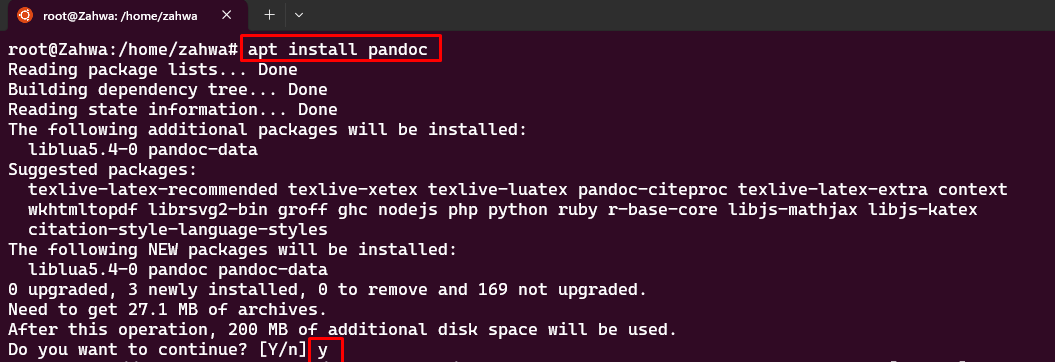Screen dimensions: 1055x362
Task: Click the Suggested packages: heading
Action: (102, 170)
